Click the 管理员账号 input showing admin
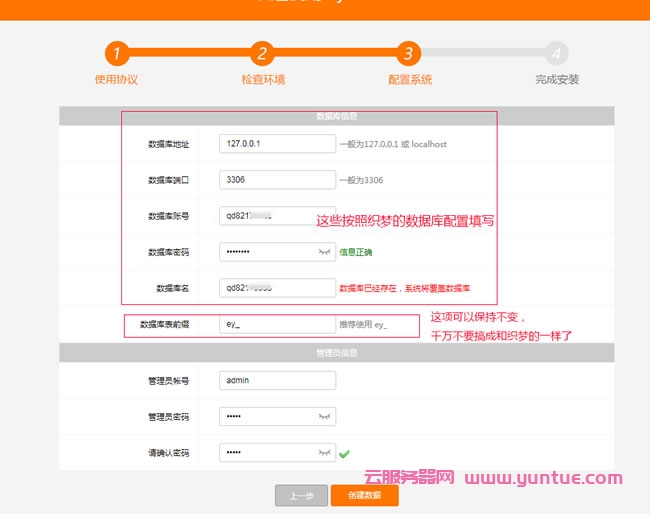The width and height of the screenshot is (650, 514). click(x=277, y=380)
